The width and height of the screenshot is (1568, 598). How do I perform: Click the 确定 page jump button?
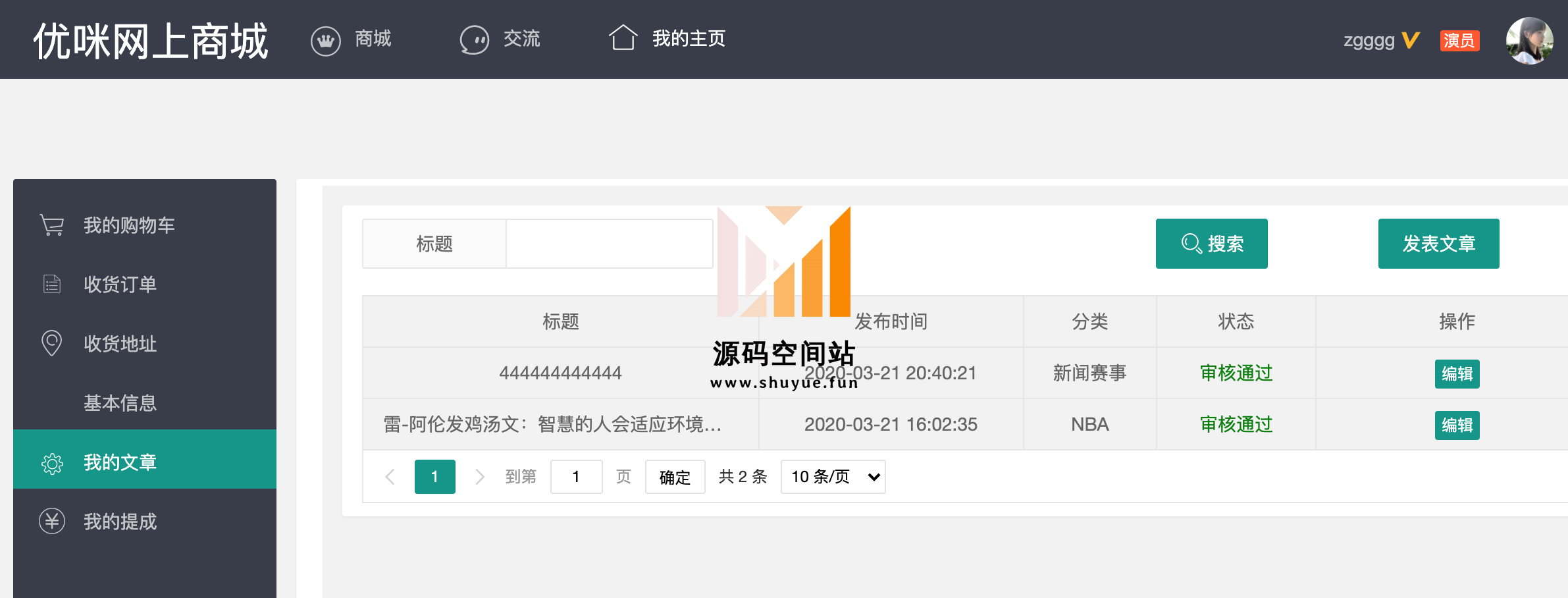tap(675, 477)
